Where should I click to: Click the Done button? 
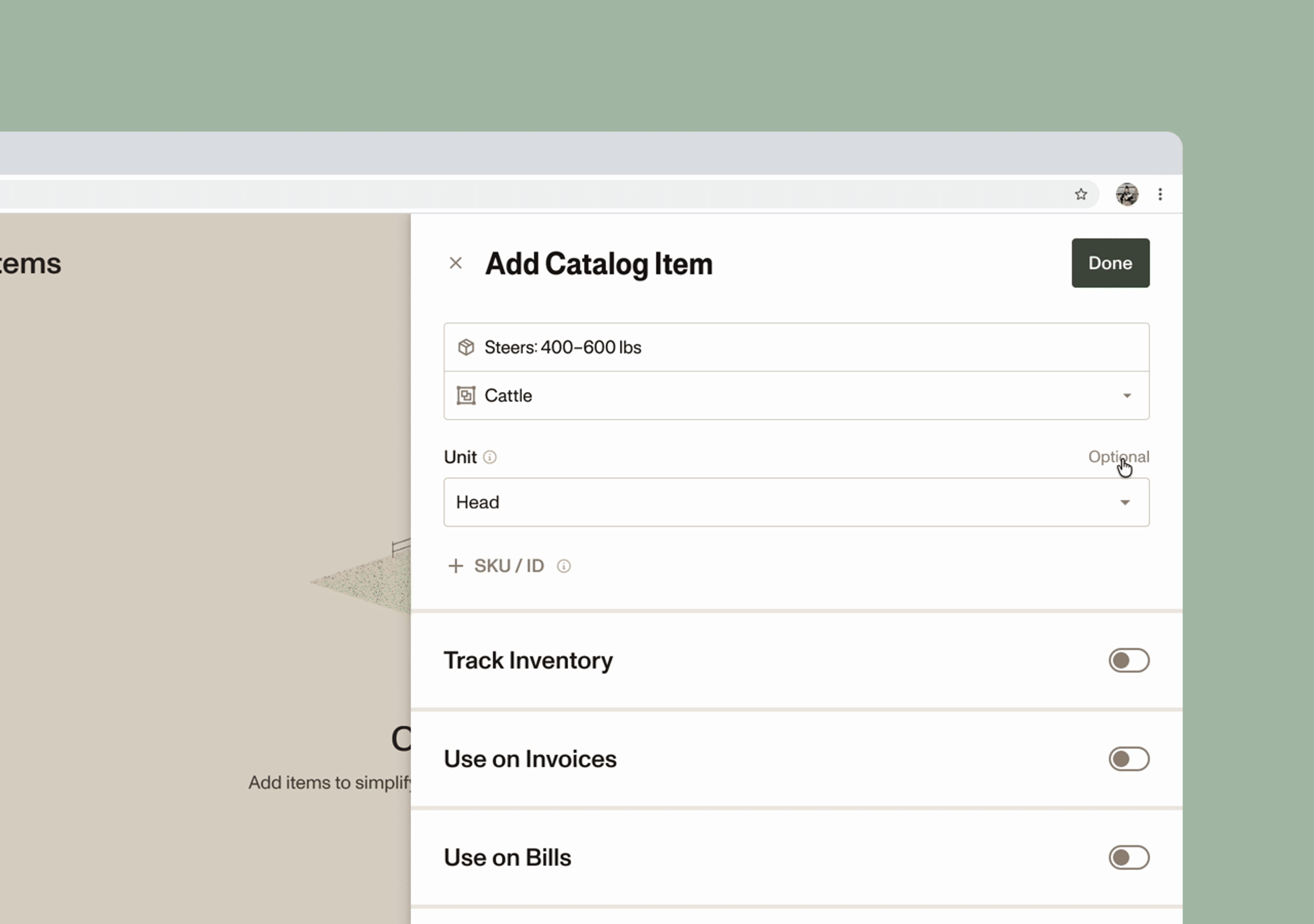point(1110,263)
